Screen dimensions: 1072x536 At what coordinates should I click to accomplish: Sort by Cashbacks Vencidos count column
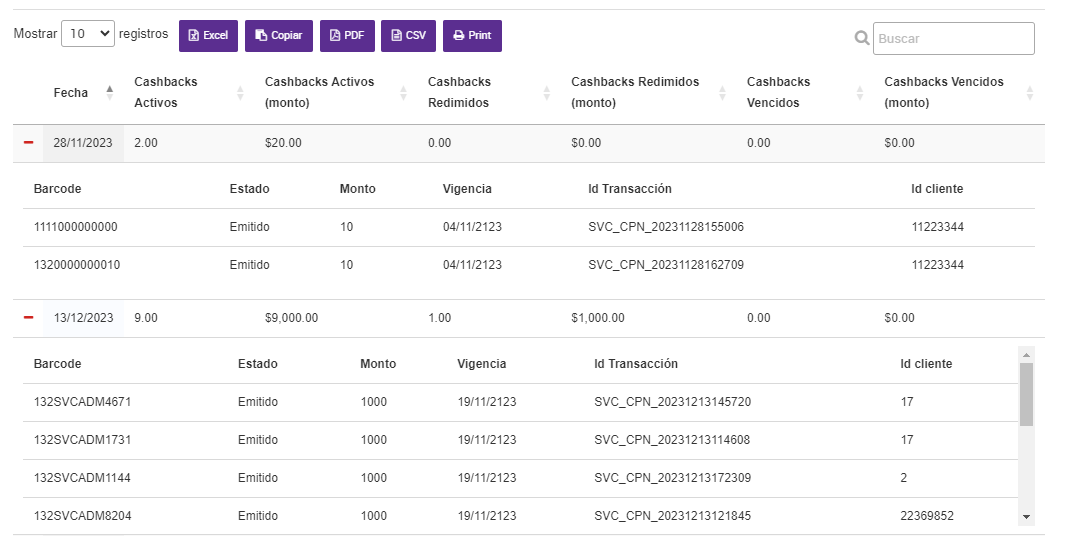860,92
